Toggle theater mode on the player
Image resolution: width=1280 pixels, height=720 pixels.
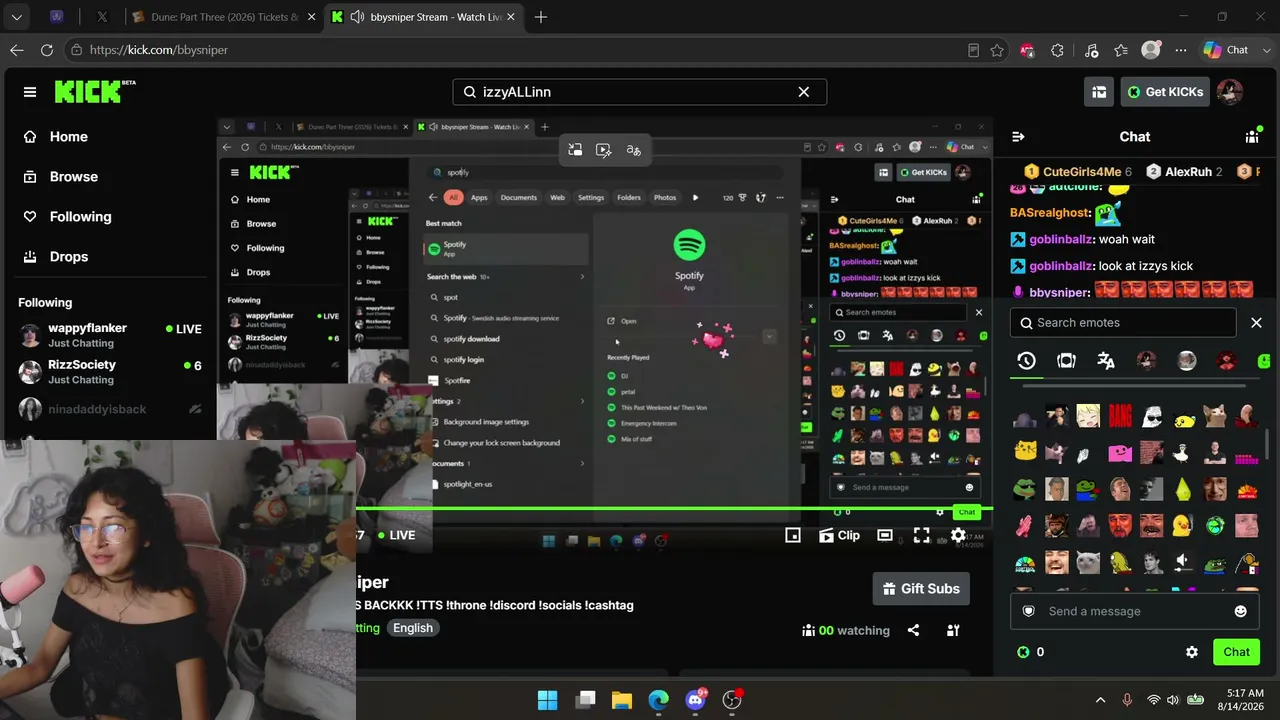[885, 535]
